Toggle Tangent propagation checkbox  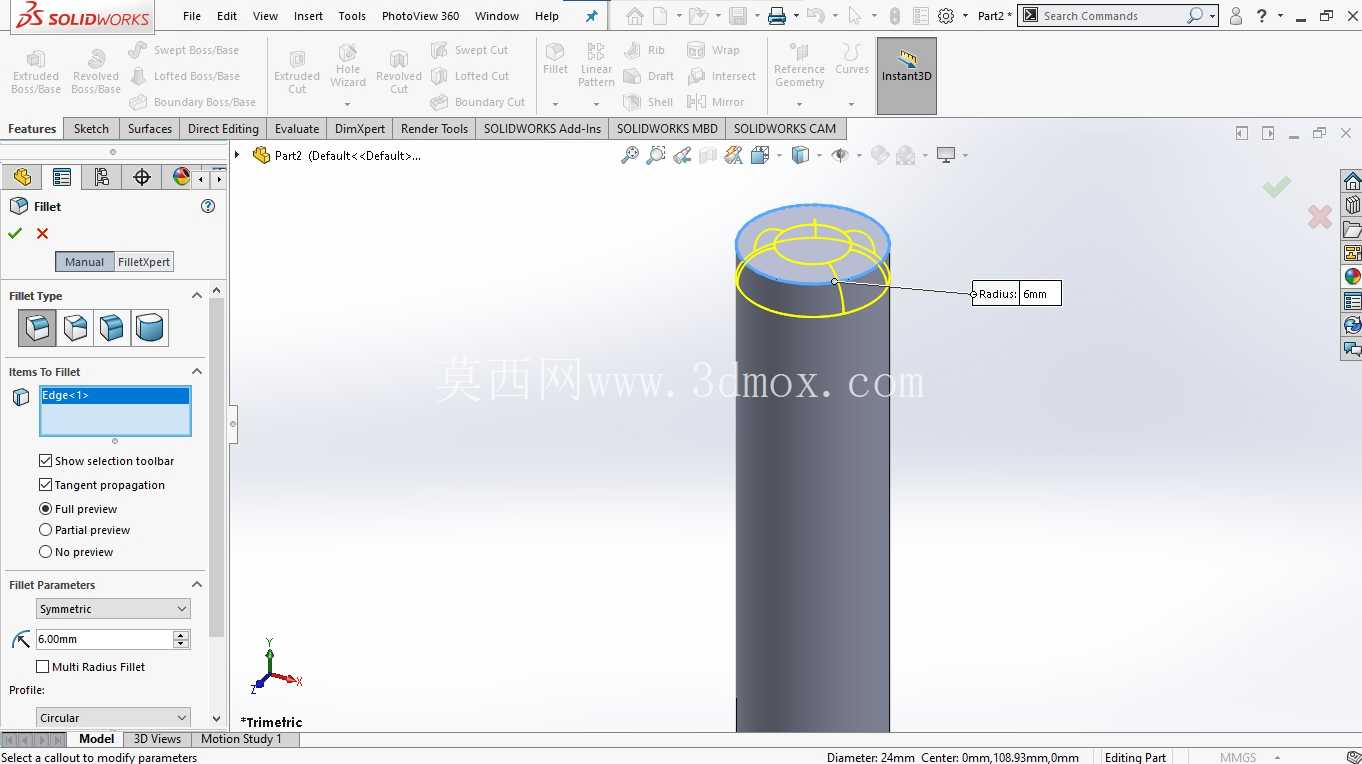[45, 485]
